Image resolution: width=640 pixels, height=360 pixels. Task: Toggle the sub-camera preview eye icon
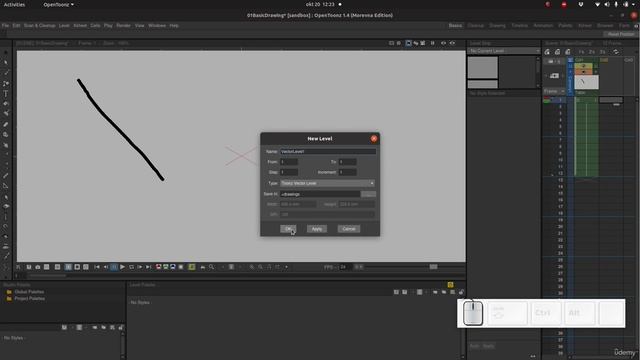tap(452, 43)
